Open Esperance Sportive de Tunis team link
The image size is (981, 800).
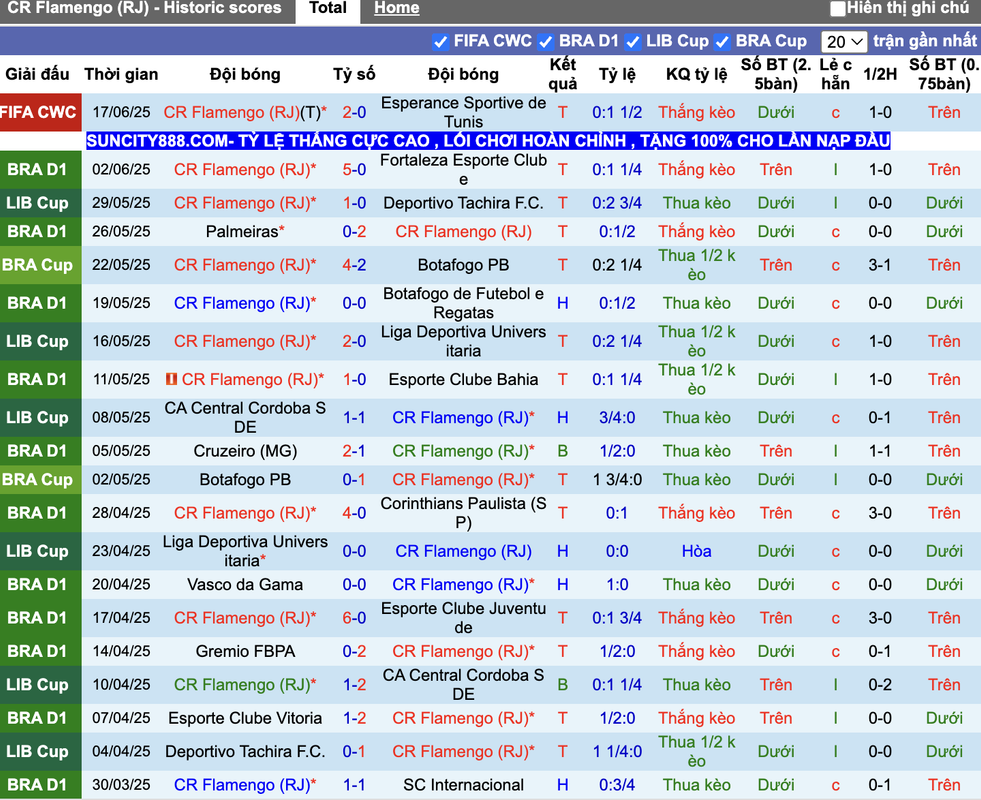click(463, 112)
